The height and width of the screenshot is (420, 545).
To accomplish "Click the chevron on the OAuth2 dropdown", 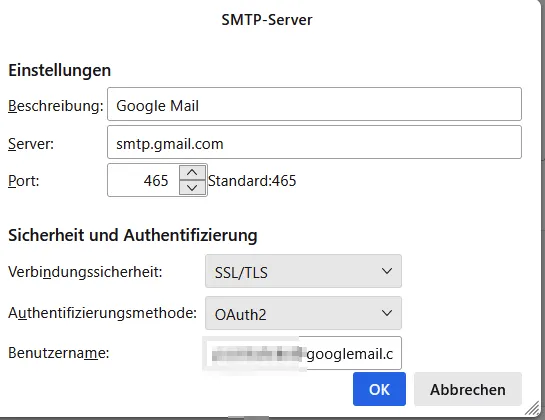I will pos(387,313).
